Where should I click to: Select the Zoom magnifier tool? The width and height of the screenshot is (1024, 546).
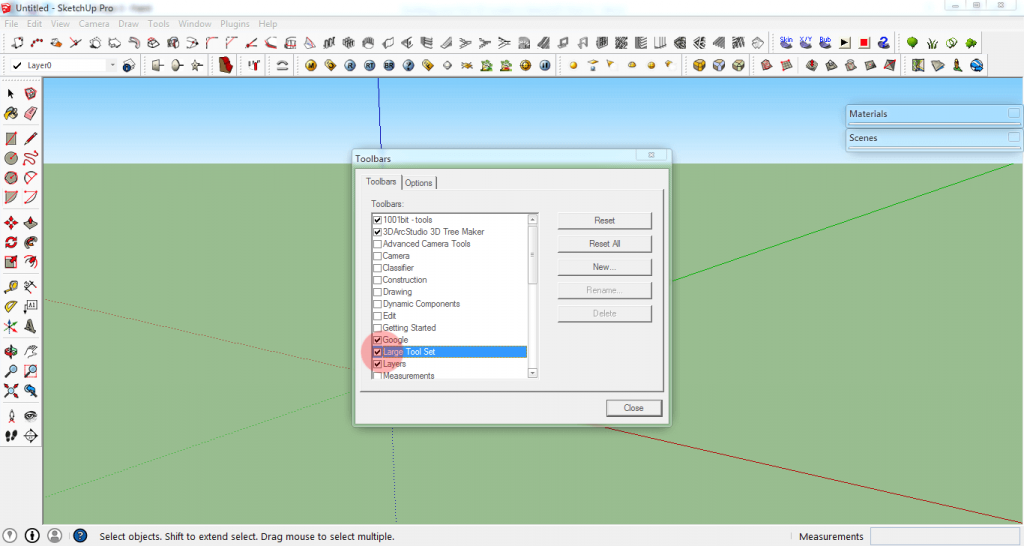(11, 371)
